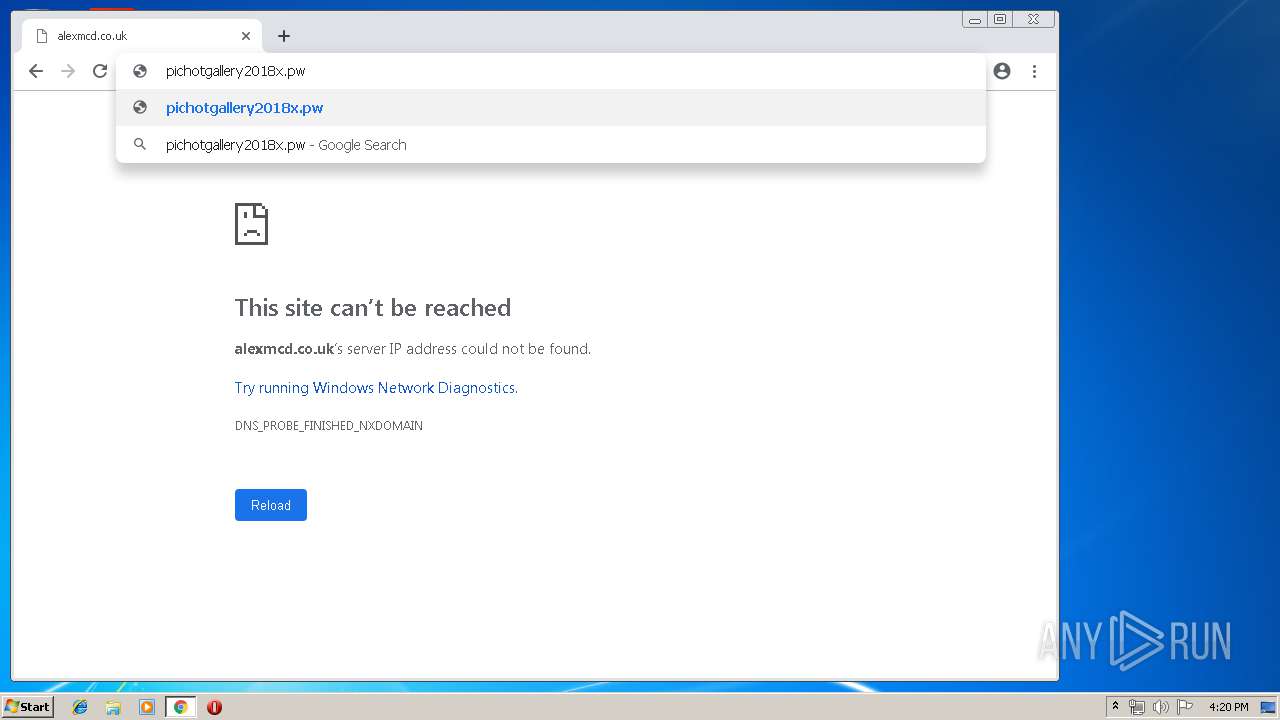The image size is (1280, 720).
Task: Click the blue Reload button
Action: point(271,505)
